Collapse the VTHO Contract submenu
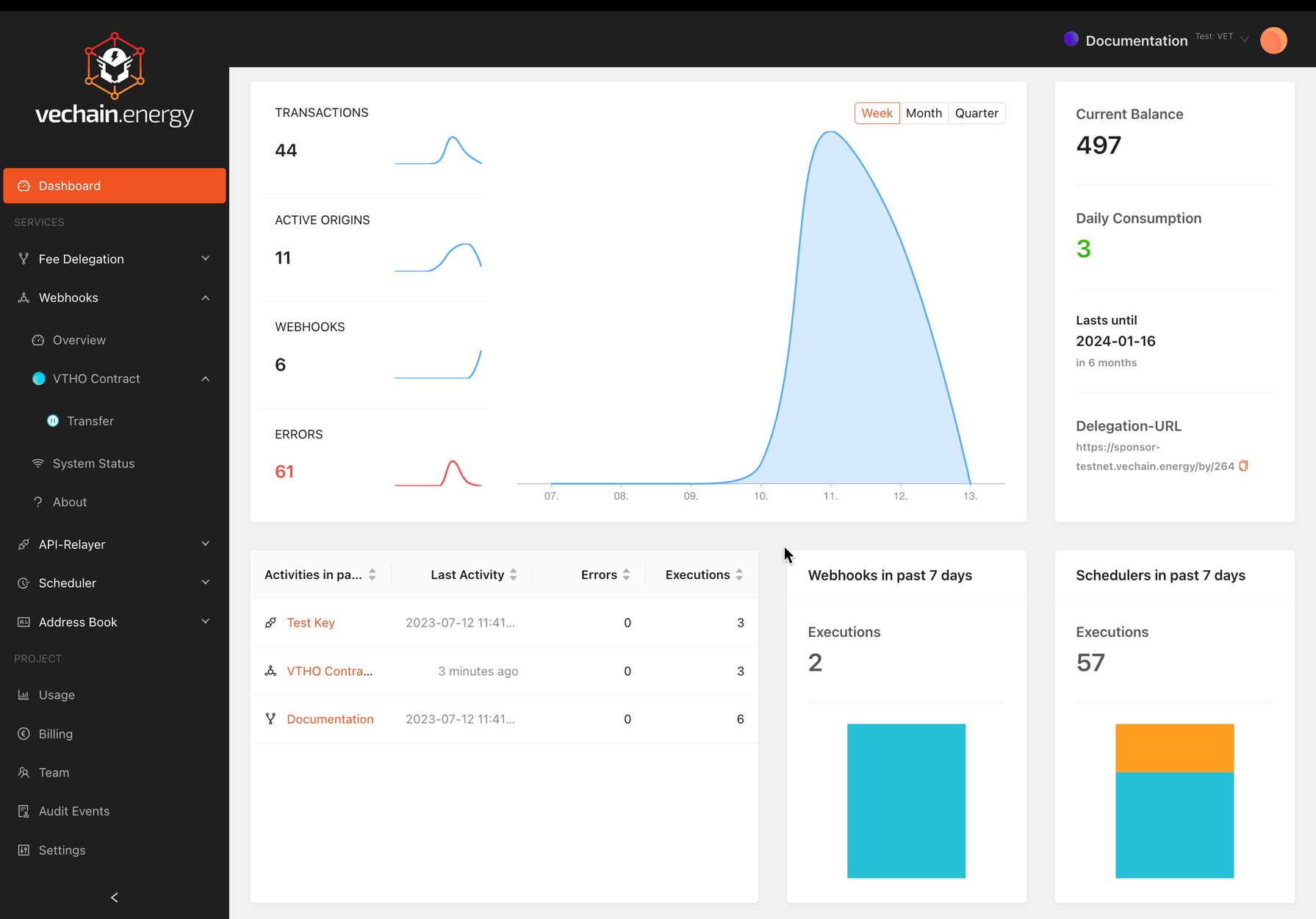 205,379
